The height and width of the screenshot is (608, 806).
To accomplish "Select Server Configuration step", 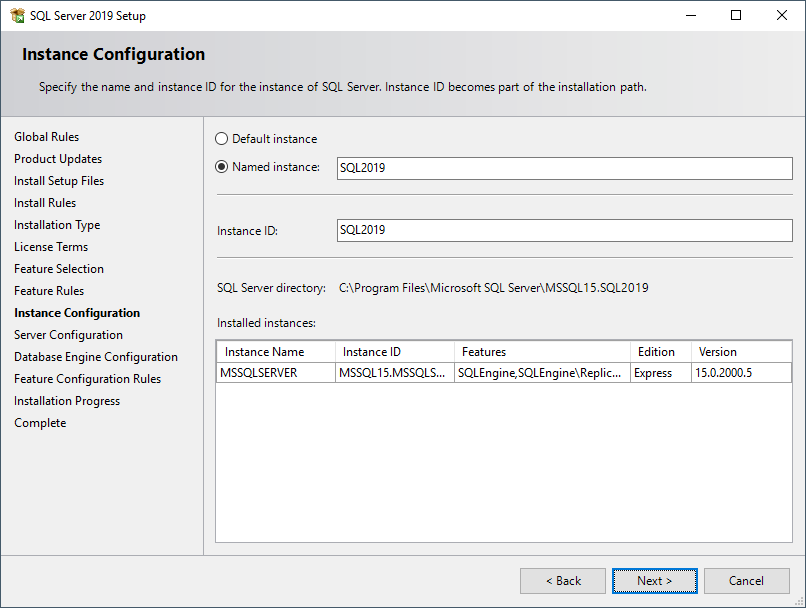I will coord(68,335).
